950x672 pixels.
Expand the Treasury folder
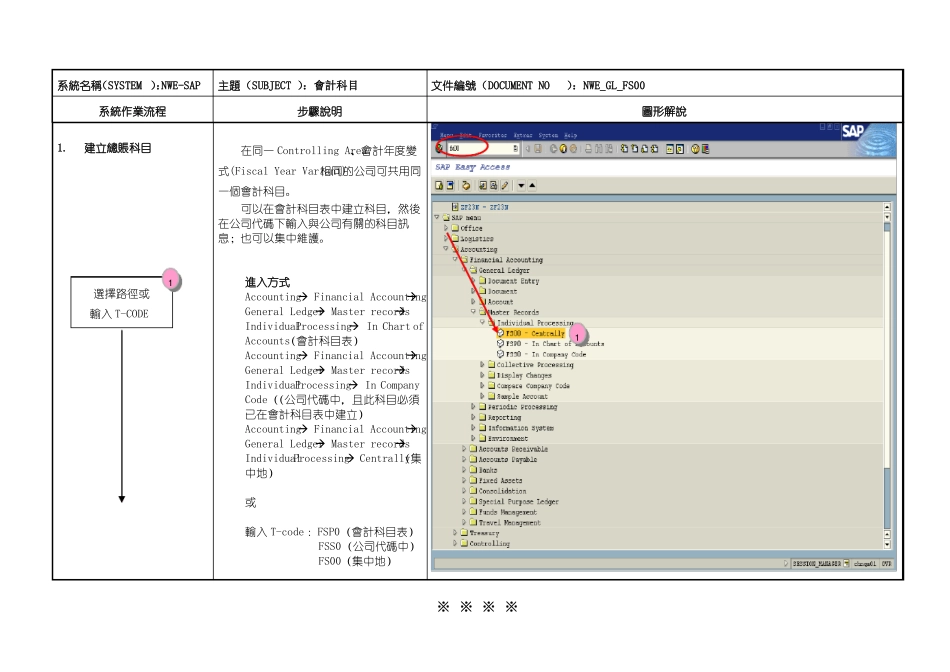(x=455, y=533)
